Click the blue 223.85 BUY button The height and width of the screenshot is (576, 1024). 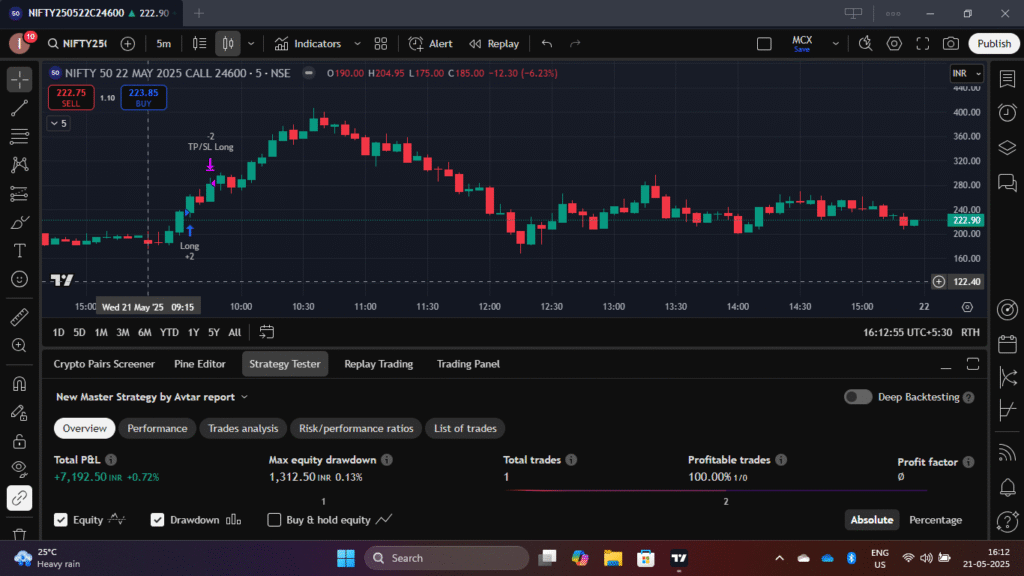[x=144, y=97]
